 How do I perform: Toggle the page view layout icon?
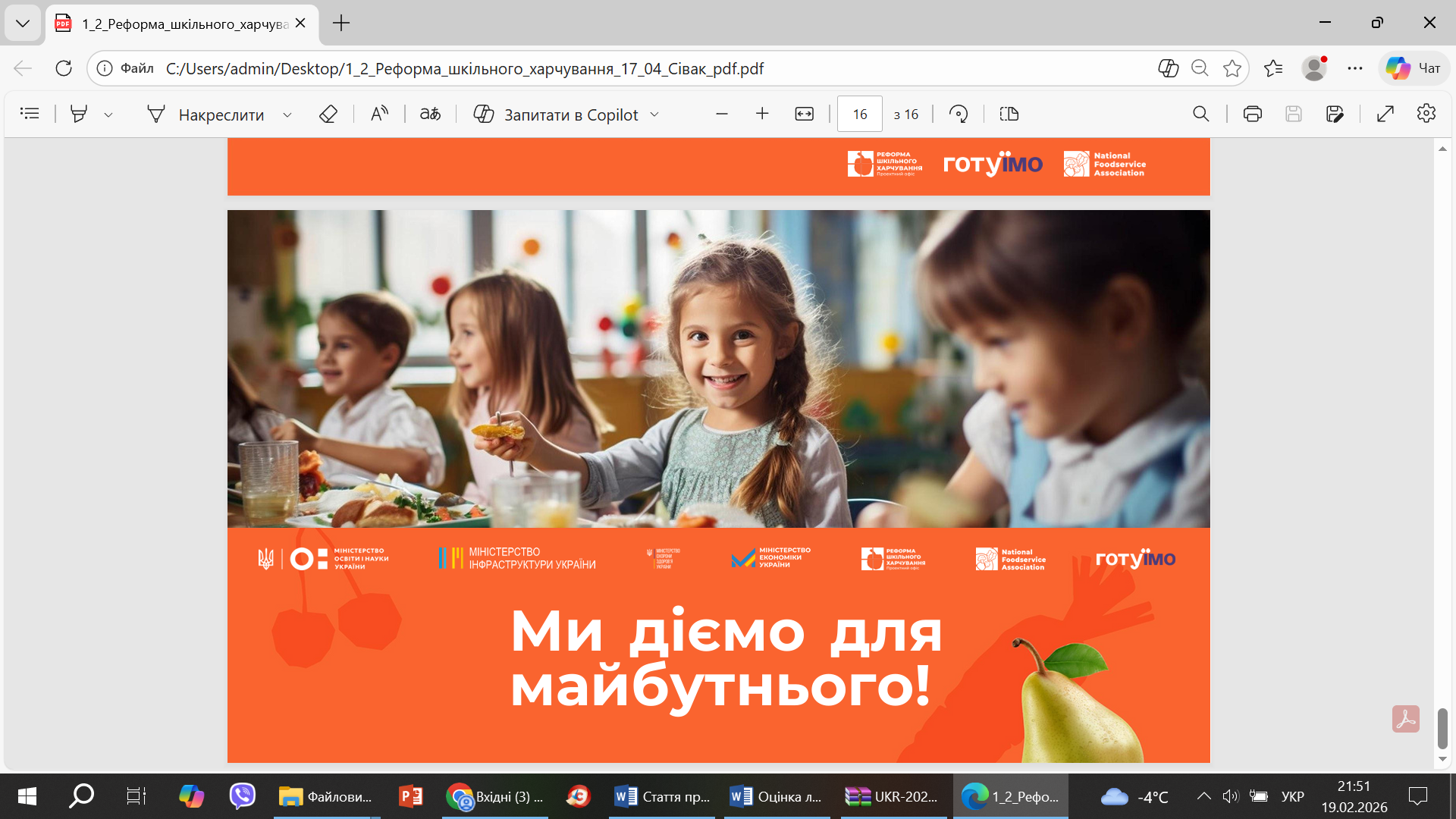(x=1009, y=114)
